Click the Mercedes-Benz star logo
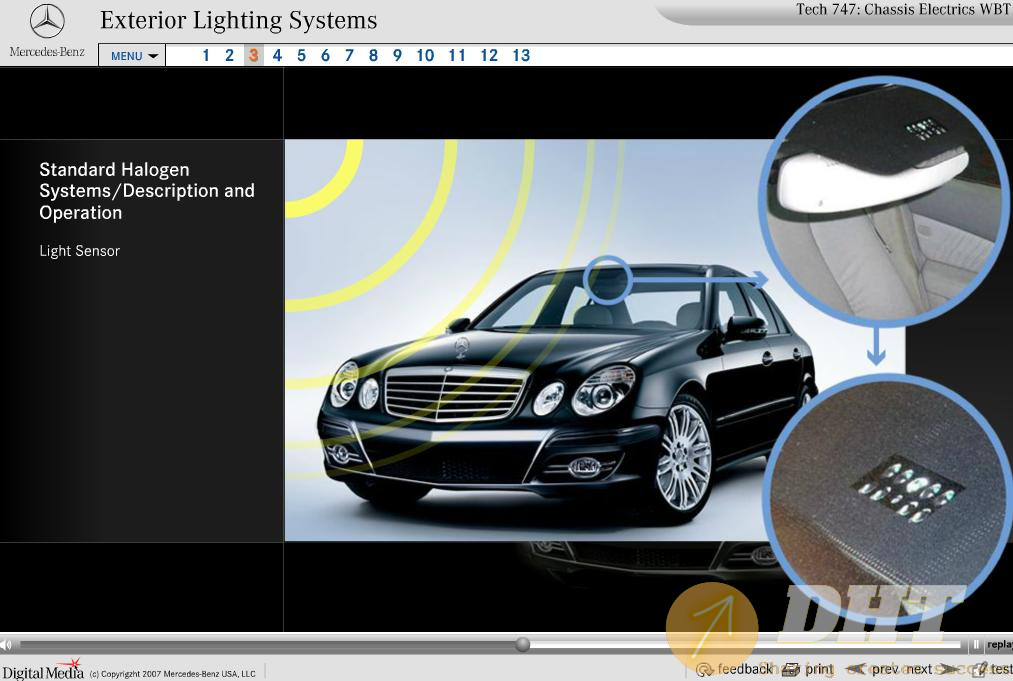The width and height of the screenshot is (1013, 681). click(47, 21)
